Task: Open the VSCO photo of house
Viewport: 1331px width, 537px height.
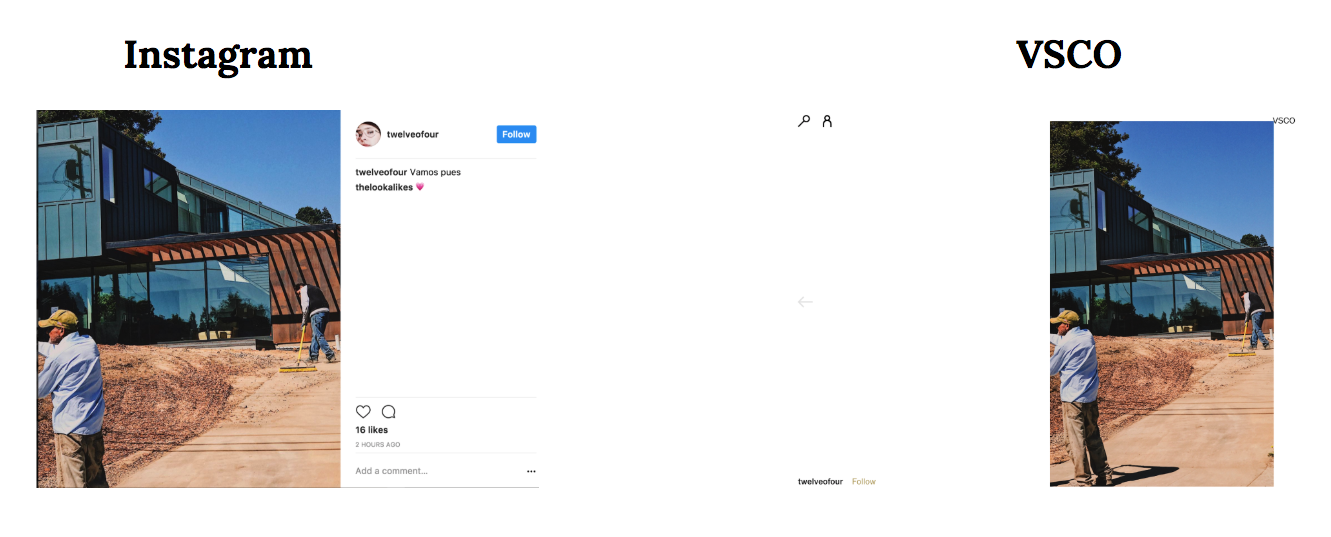Action: tap(1162, 304)
